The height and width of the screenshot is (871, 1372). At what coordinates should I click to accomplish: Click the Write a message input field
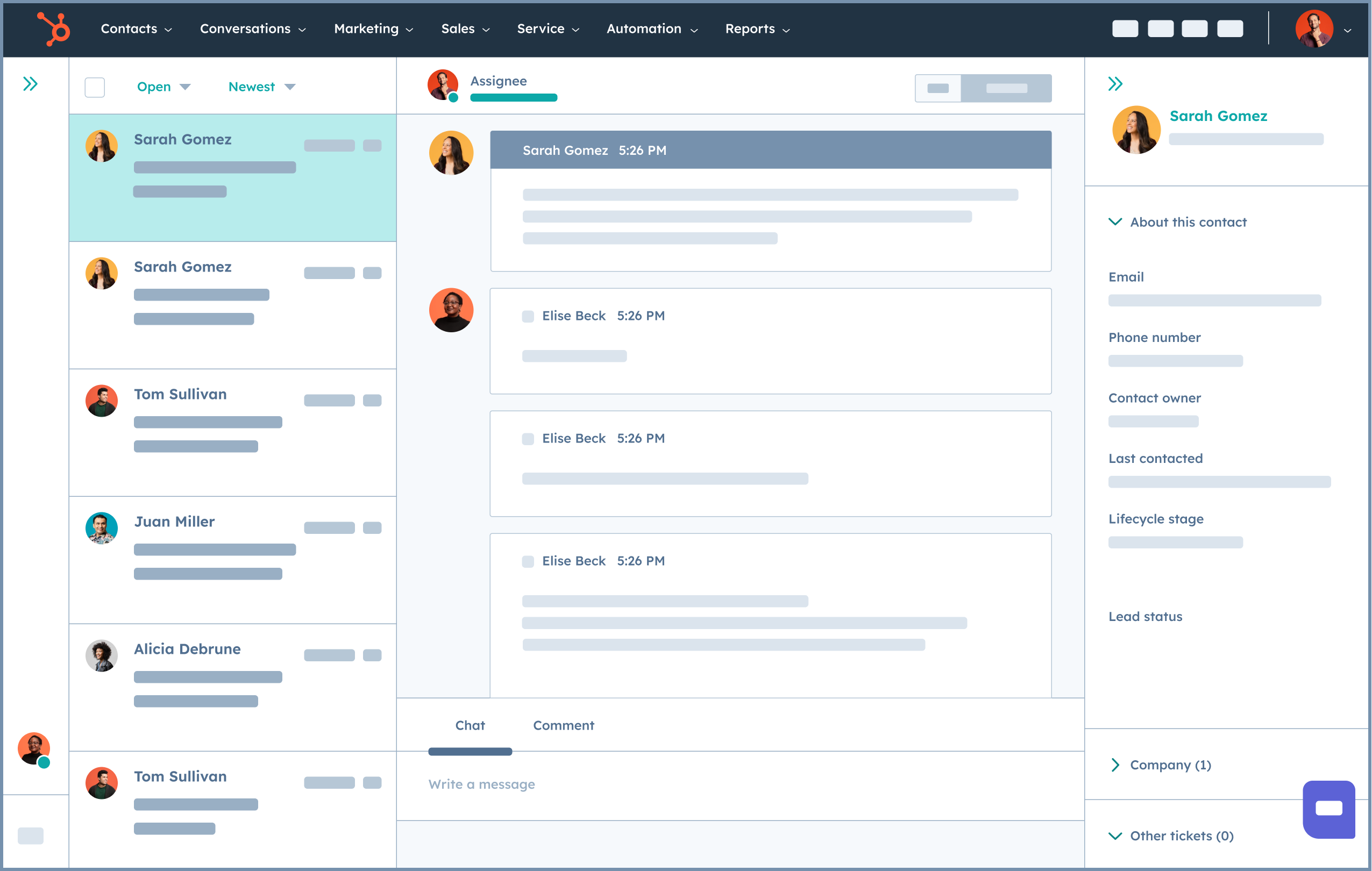744,783
